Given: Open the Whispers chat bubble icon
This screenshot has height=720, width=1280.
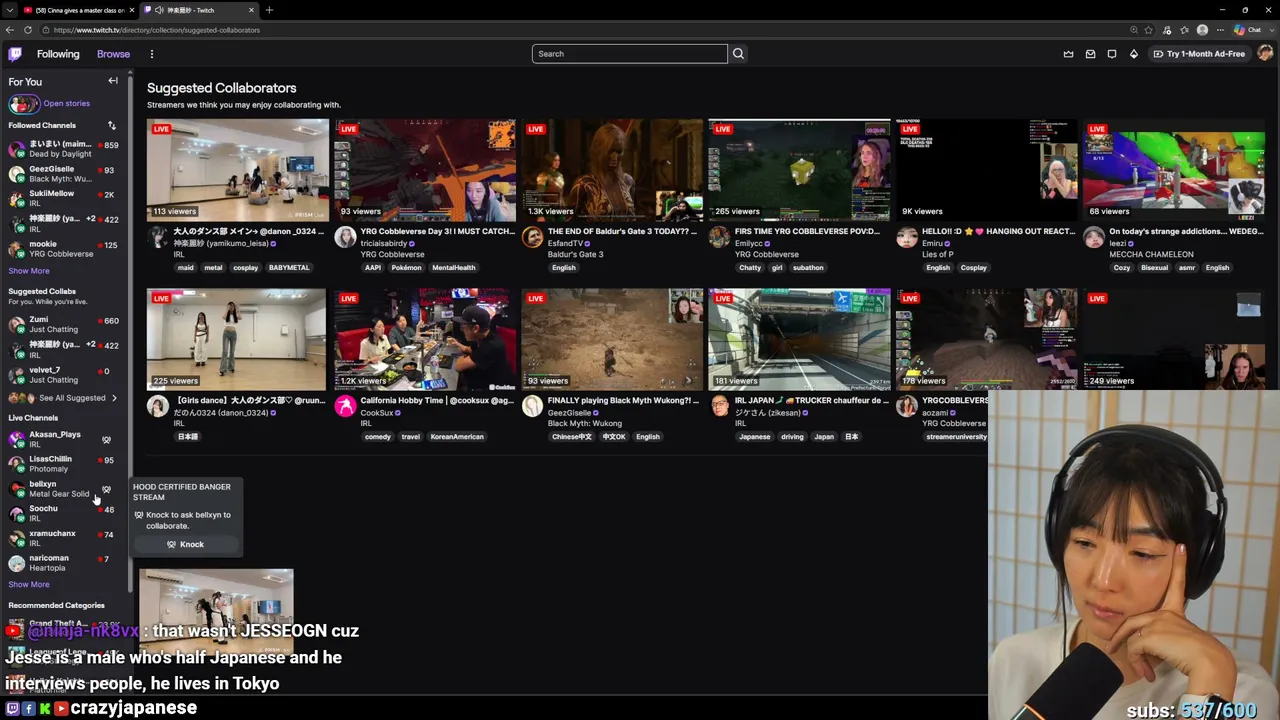Looking at the screenshot, I should 1112,54.
